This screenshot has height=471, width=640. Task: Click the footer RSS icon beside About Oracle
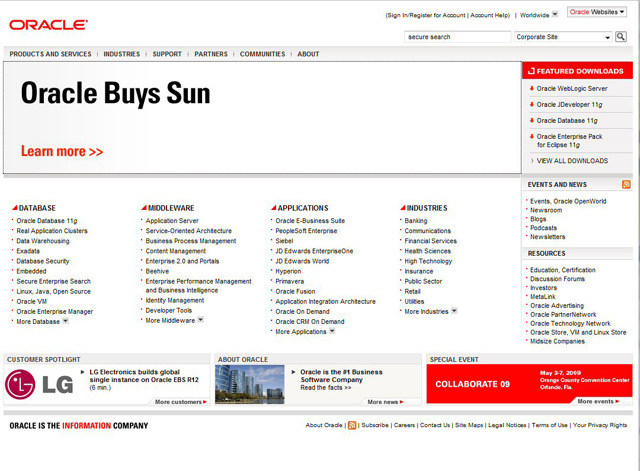[x=352, y=425]
